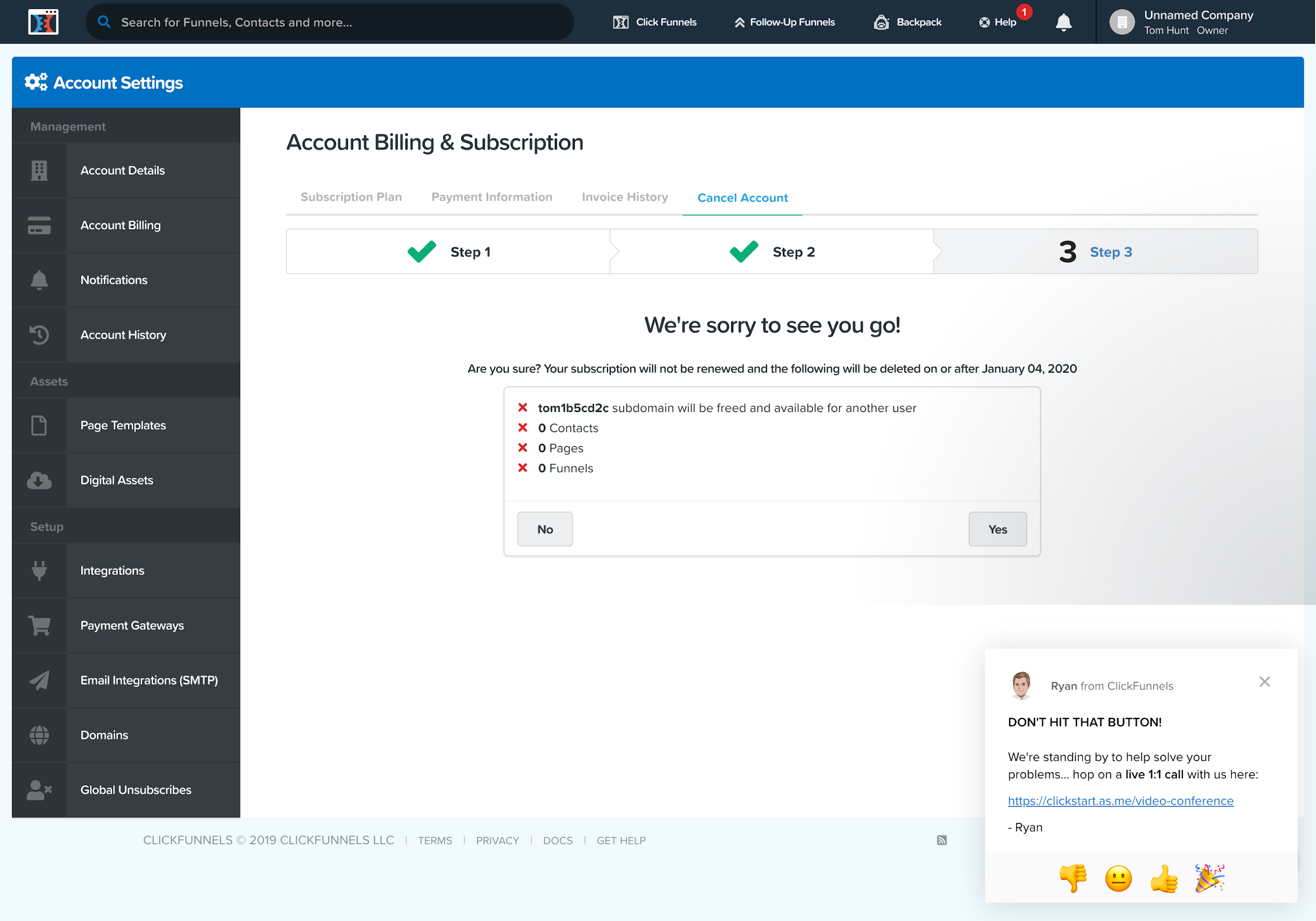Open Email Integrations (SMTP) setup
Viewport: 1316px width, 921px height.
126,680
